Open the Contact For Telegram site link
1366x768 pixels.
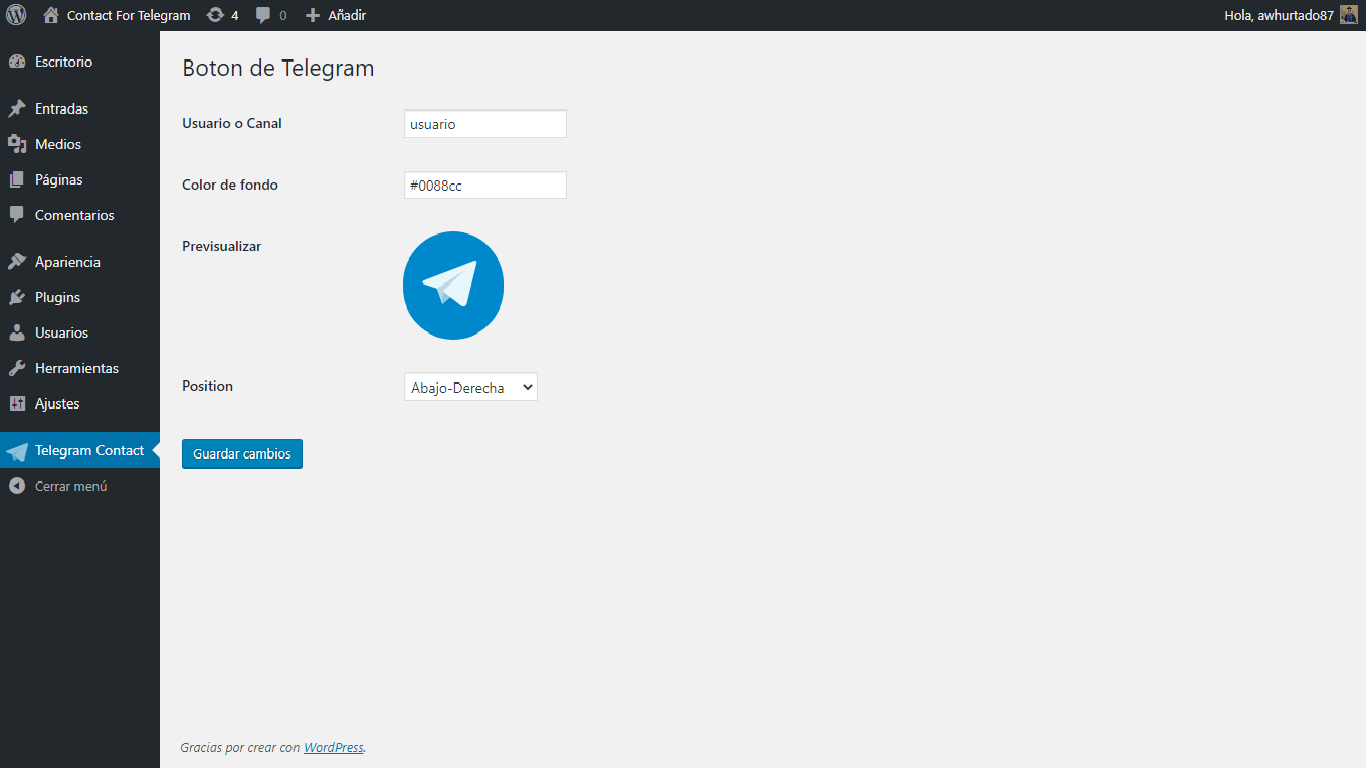[x=128, y=15]
